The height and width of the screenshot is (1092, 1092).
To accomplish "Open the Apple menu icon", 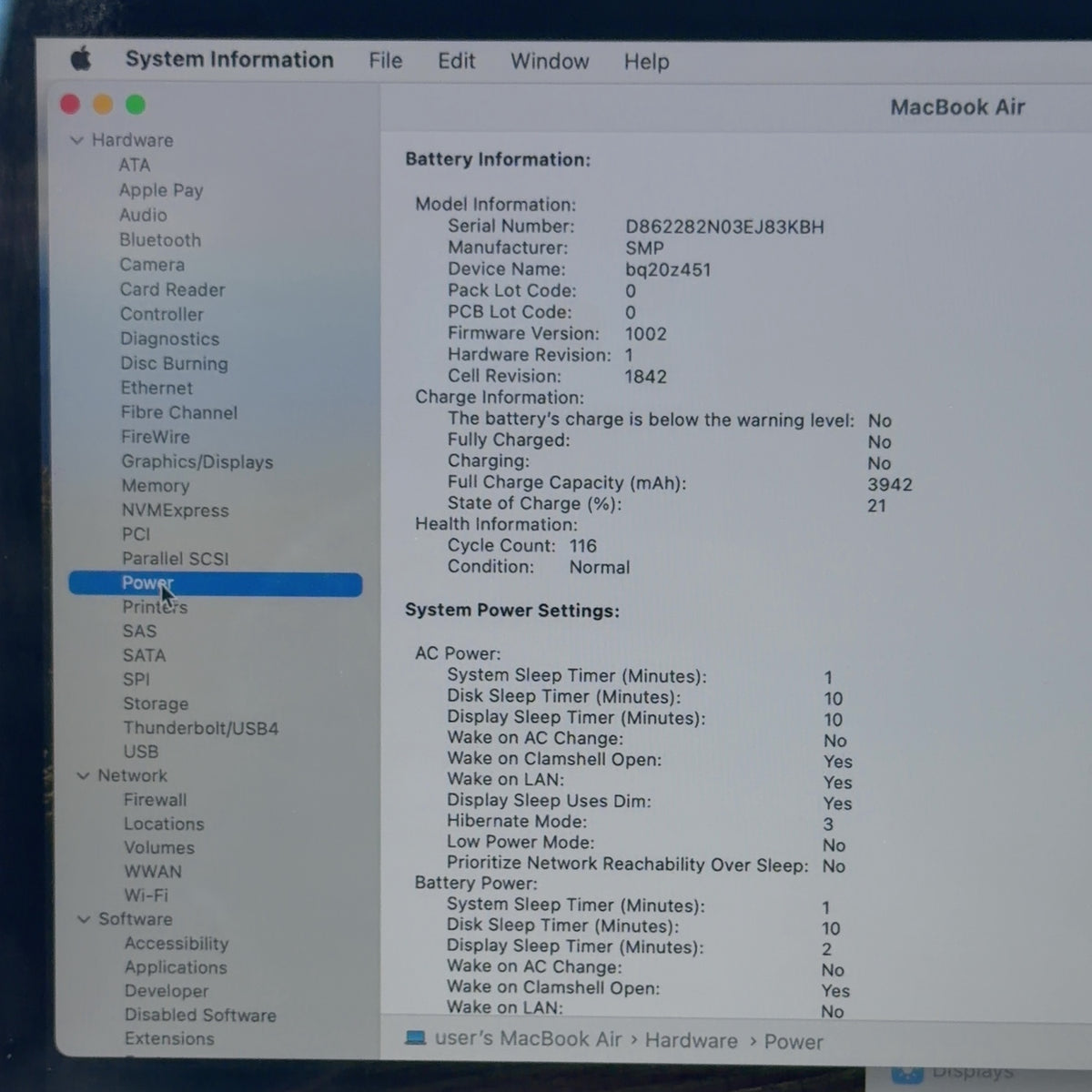I will click(x=81, y=60).
